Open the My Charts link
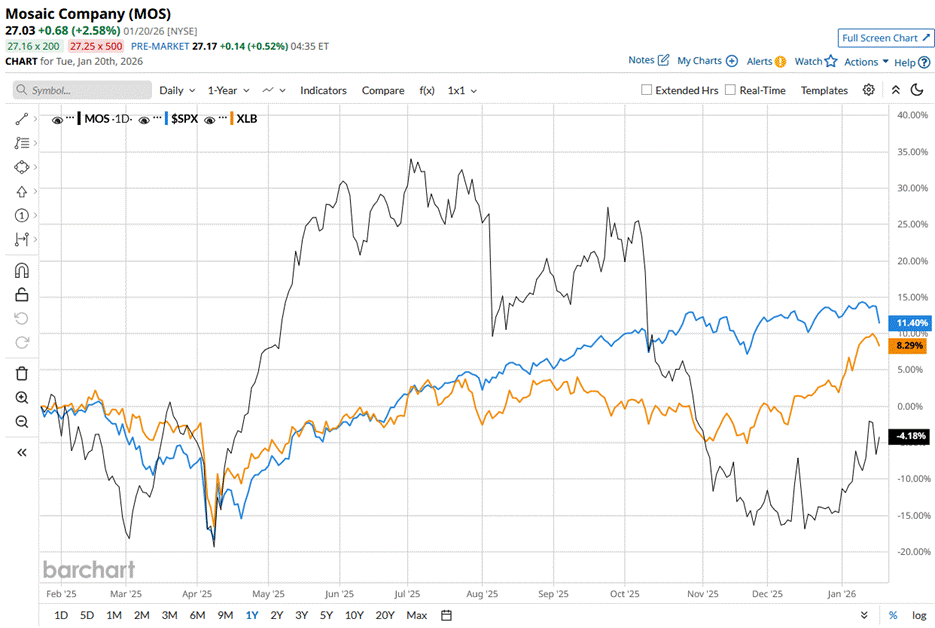935x628 pixels. click(707, 61)
